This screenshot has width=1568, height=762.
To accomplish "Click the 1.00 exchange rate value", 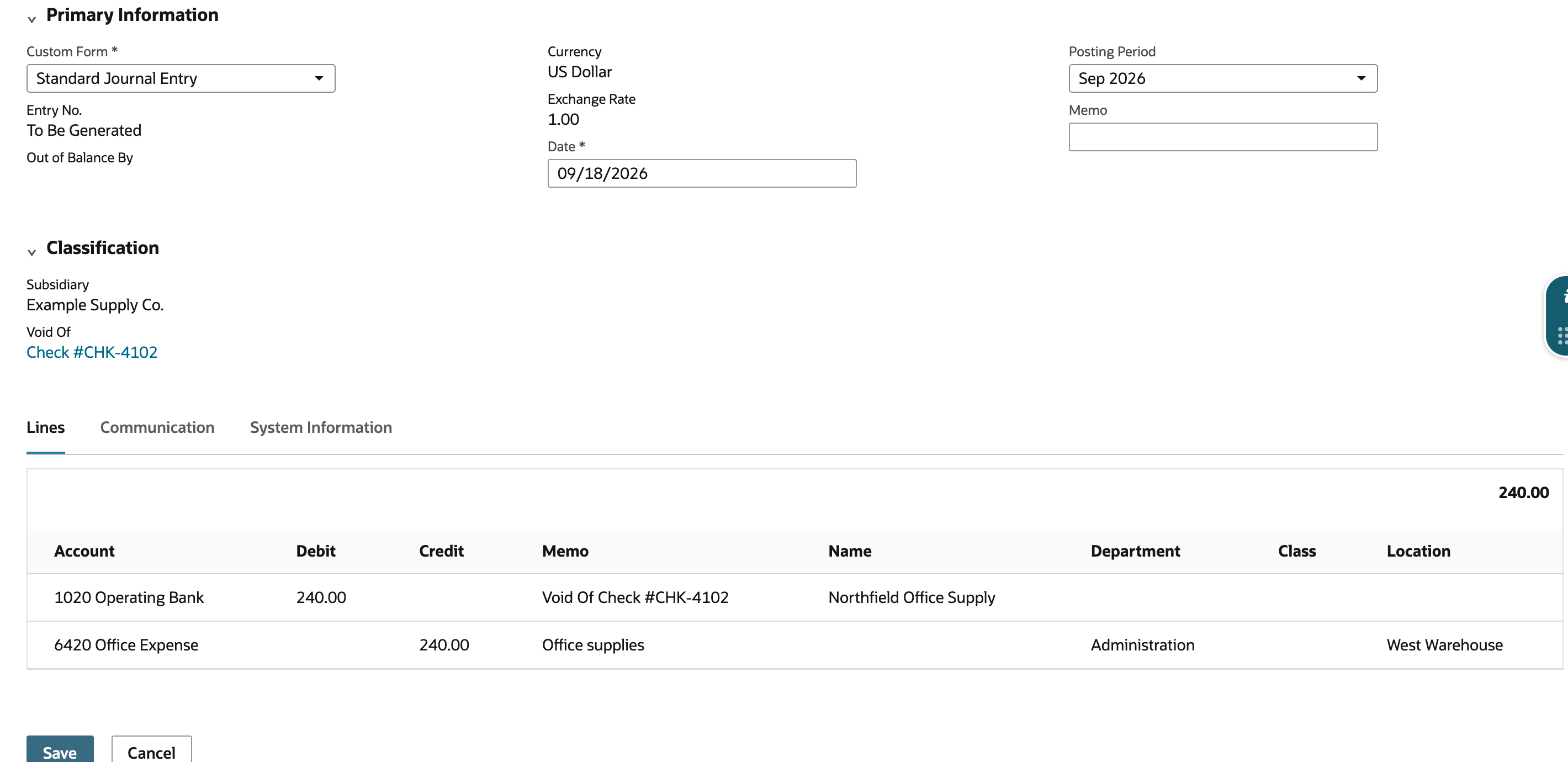I will [564, 119].
